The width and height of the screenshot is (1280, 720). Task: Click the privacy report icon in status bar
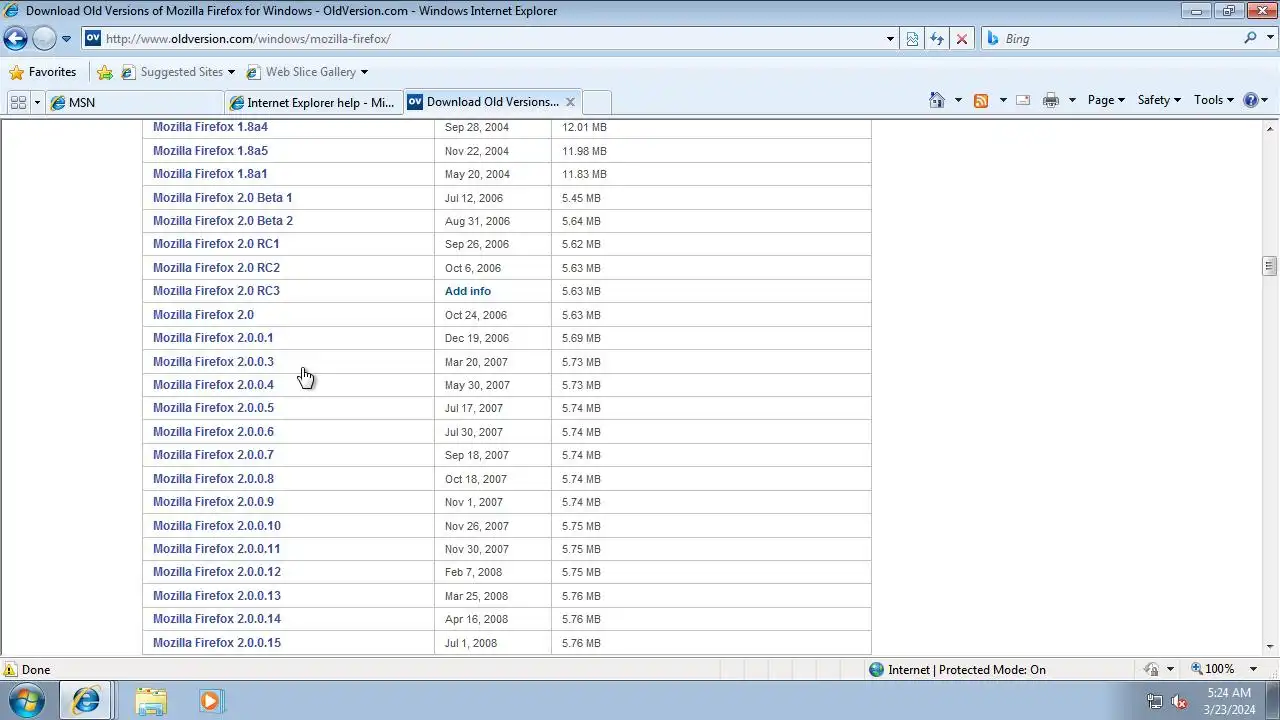pos(1152,670)
